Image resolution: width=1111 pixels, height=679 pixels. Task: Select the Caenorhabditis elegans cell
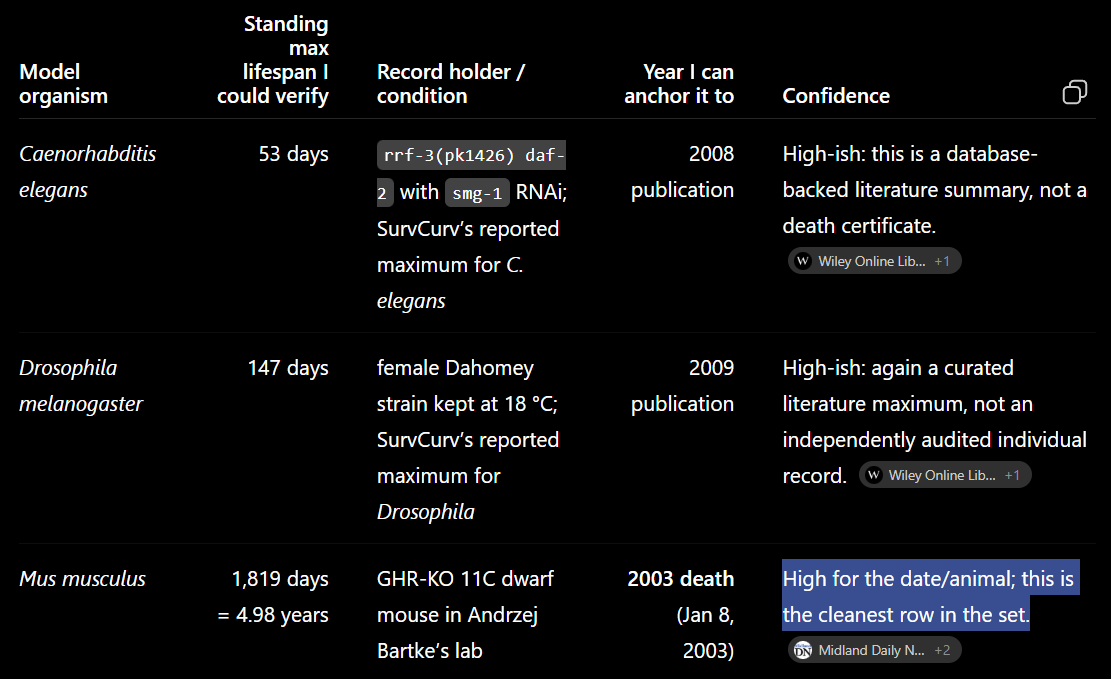(87, 172)
